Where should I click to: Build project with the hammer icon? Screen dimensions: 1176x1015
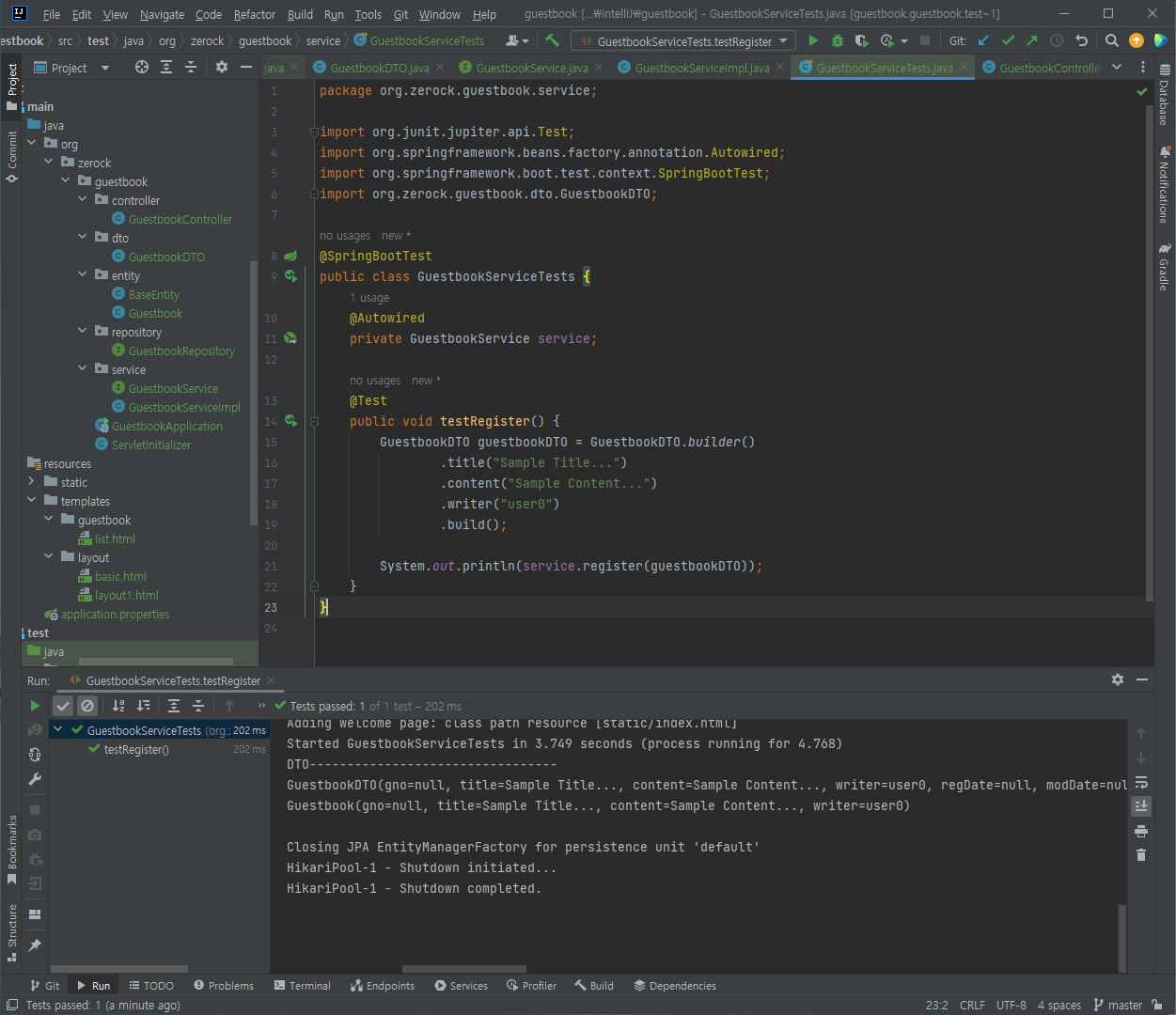[553, 40]
